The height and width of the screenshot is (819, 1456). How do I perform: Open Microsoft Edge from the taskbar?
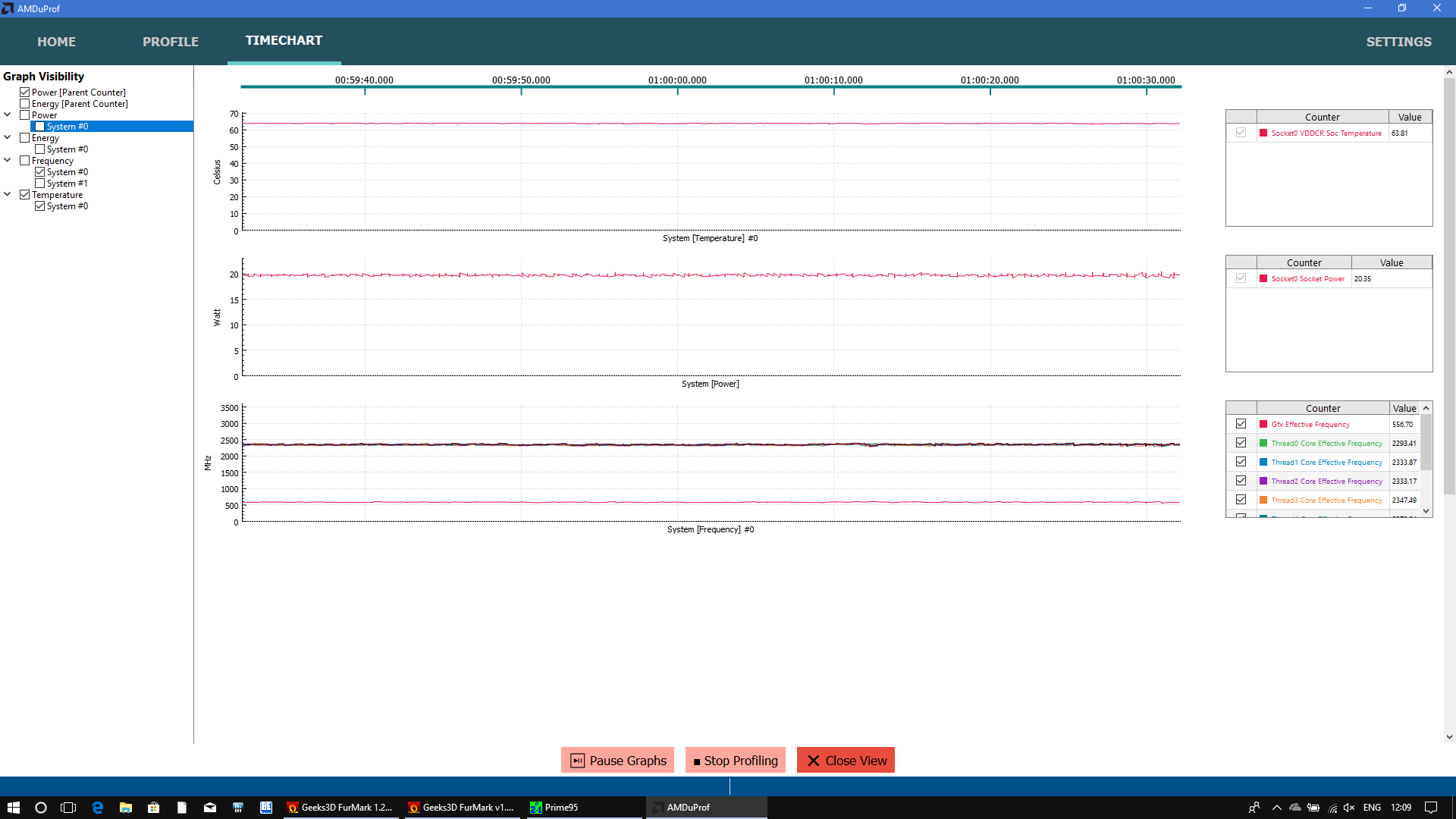tap(98, 808)
